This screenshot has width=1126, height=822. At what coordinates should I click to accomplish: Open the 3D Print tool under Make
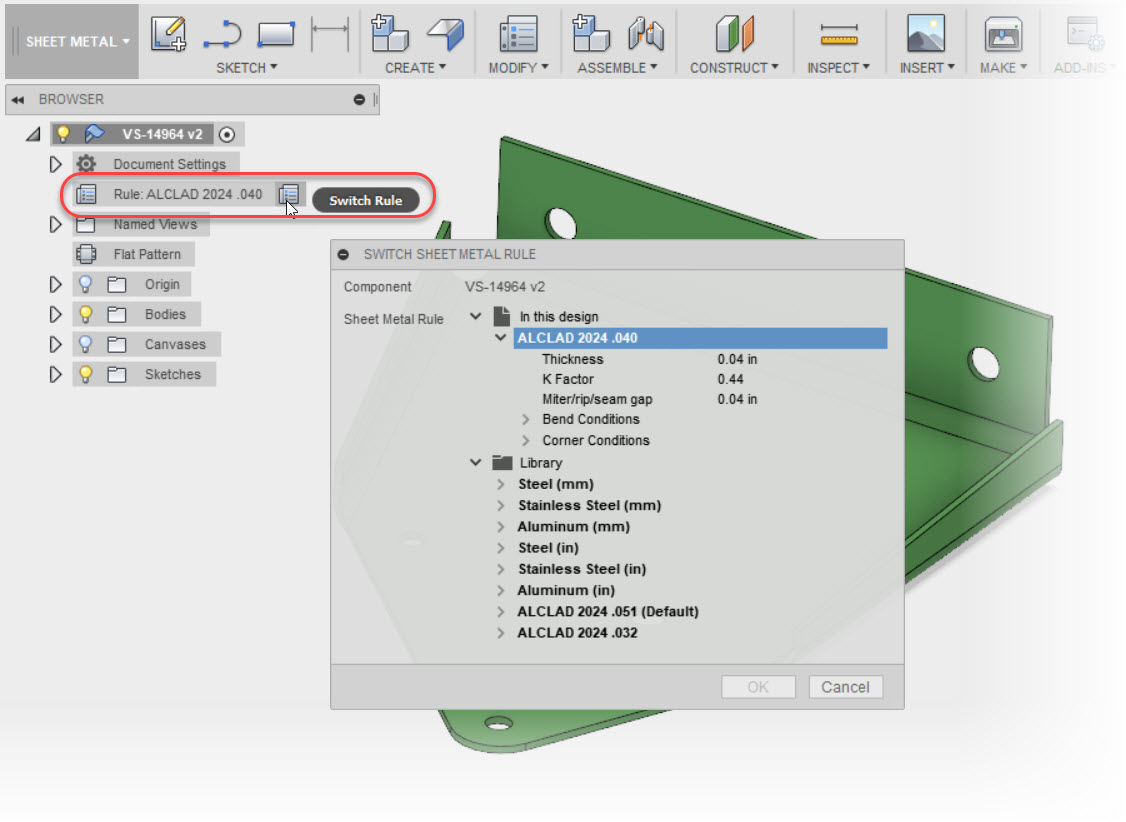click(x=1003, y=32)
